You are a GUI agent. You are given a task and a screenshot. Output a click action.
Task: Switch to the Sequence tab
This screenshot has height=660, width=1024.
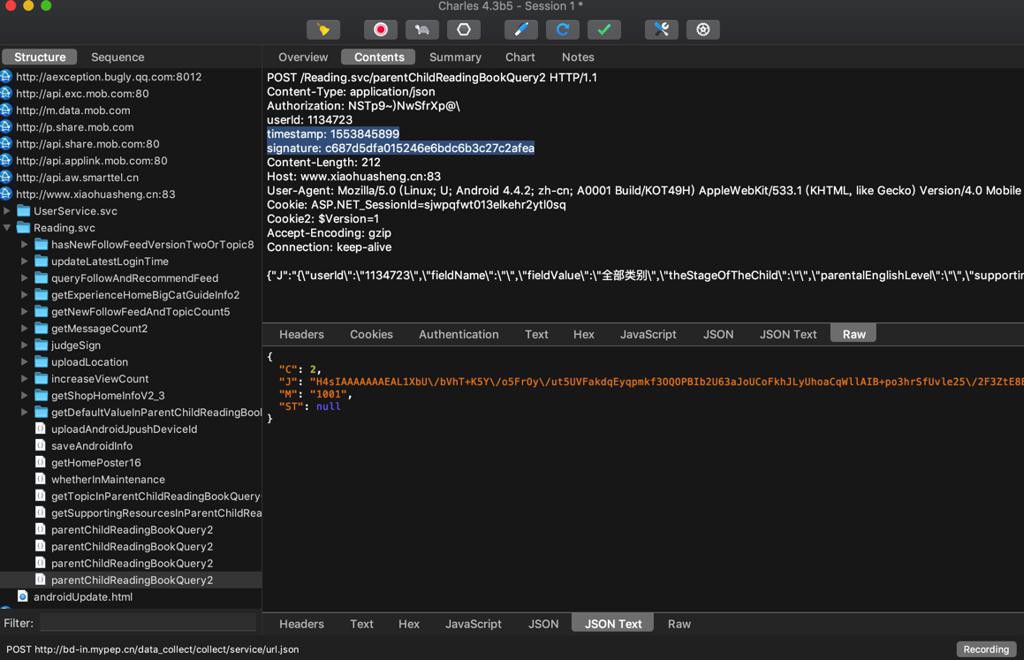click(x=117, y=57)
